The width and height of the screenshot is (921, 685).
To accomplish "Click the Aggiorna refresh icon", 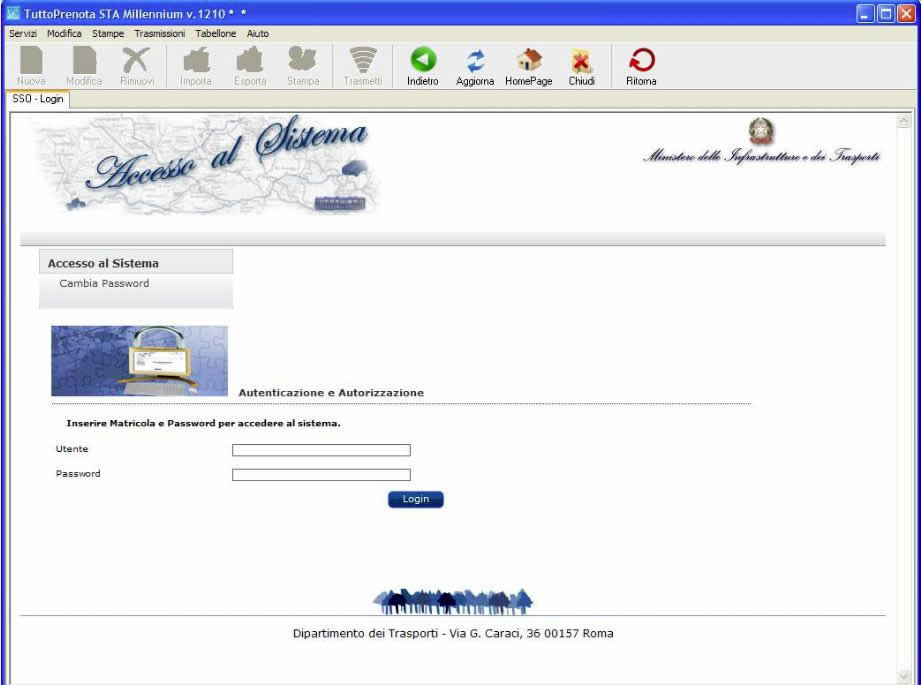I will point(475,61).
